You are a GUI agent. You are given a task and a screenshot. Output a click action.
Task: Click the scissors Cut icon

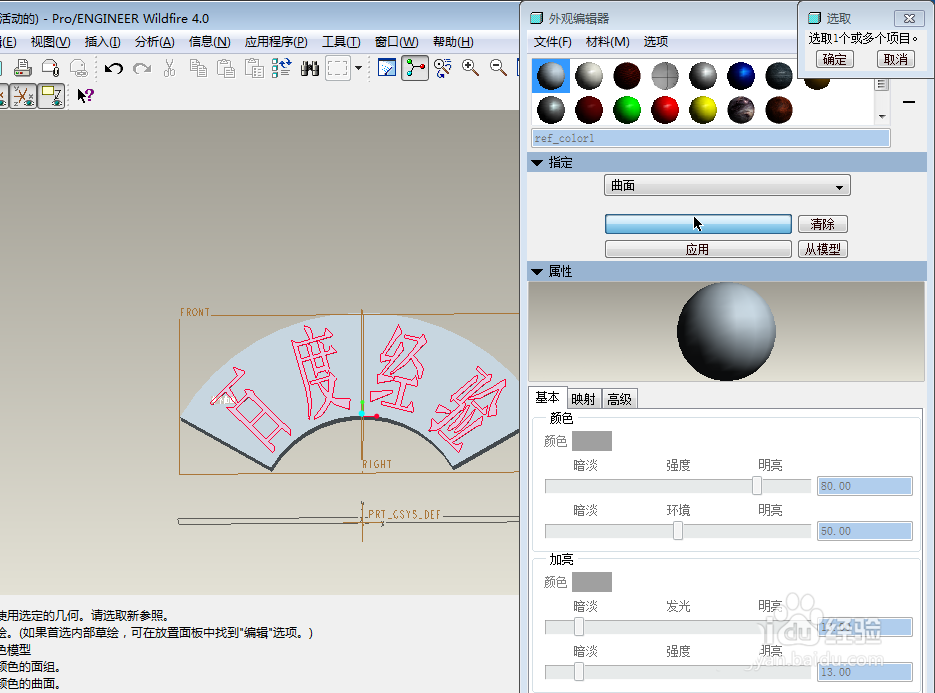tap(170, 68)
